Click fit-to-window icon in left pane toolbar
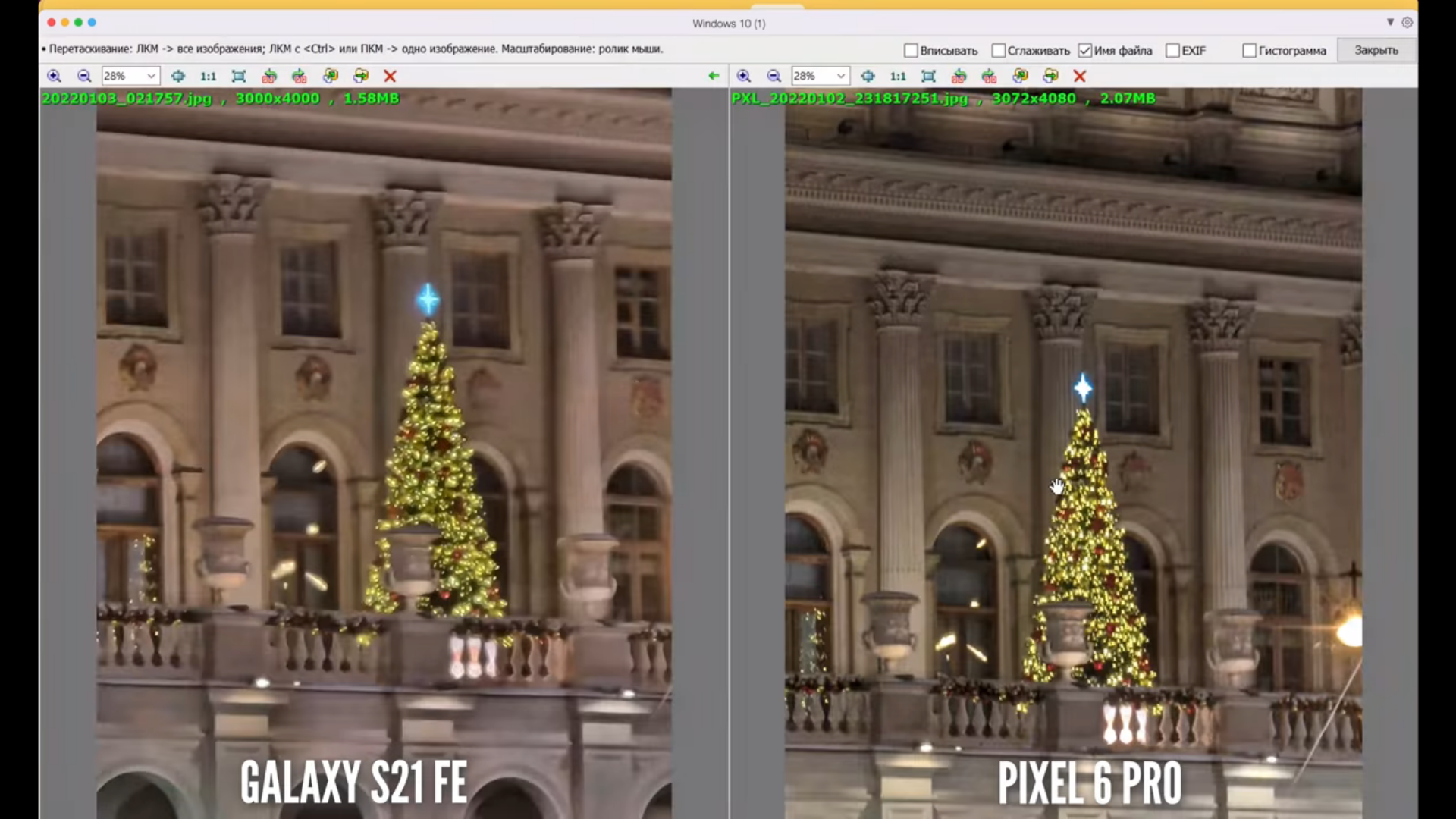This screenshot has height=819, width=1456. click(238, 76)
